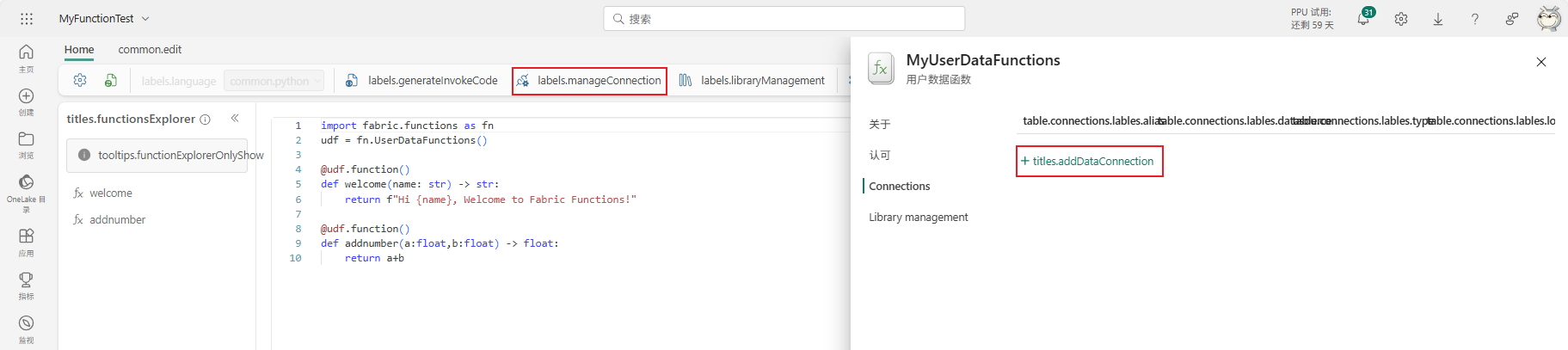Open labels.libraryManagement from the toolbar
Screen dimensions: 1568x350
point(752,81)
